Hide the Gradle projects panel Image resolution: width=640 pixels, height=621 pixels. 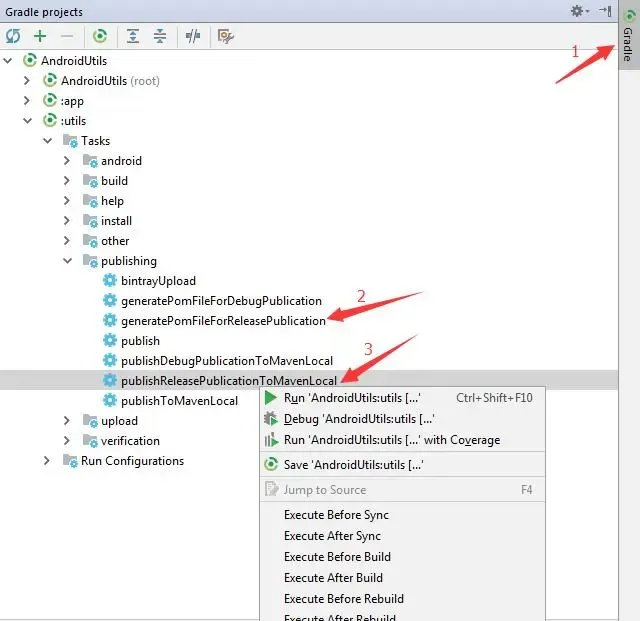603,11
